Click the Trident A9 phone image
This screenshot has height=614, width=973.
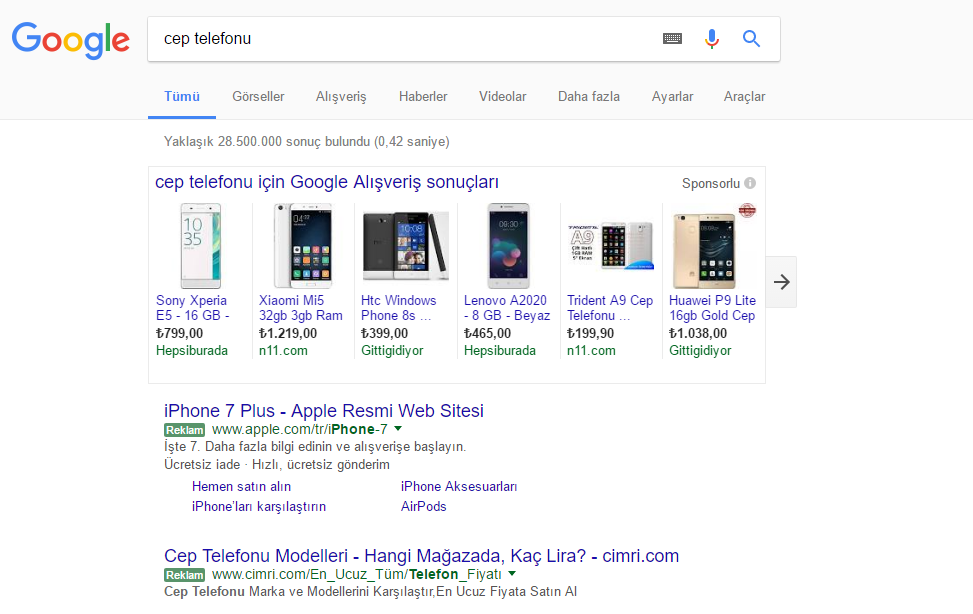click(611, 246)
